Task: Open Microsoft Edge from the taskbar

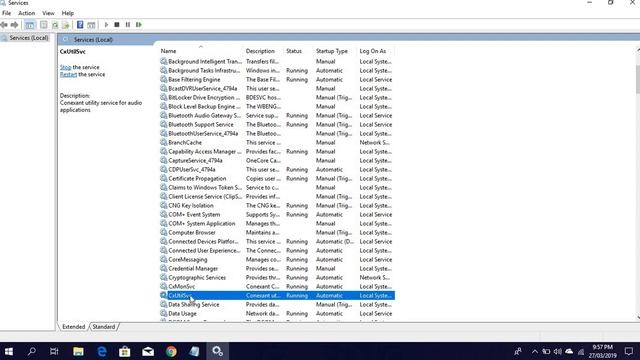Action: (102, 351)
